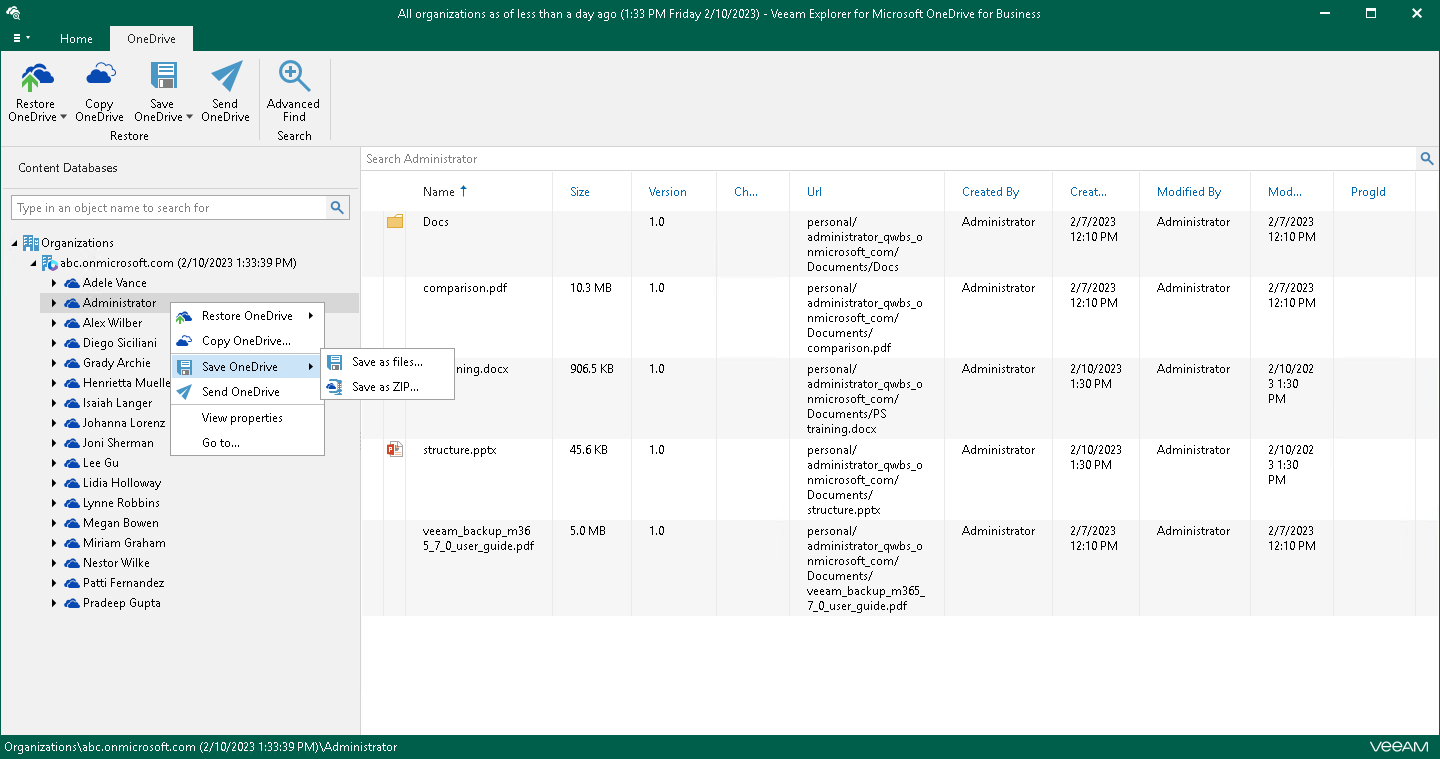
Task: Select Save OneDrive in context menu
Action: click(x=247, y=367)
